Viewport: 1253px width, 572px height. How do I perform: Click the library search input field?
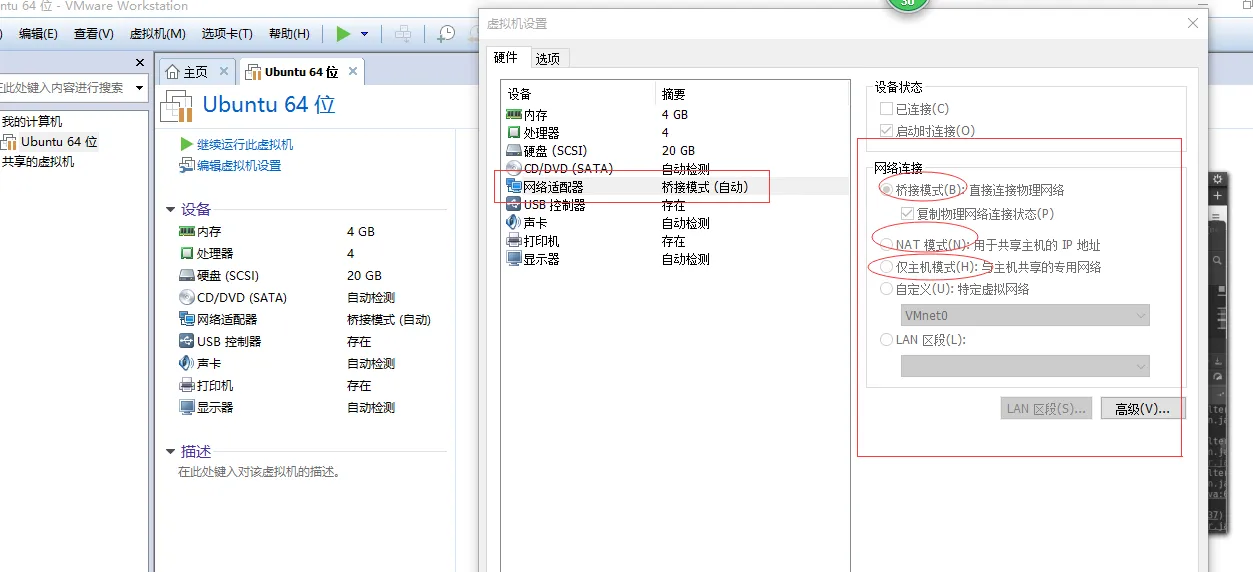click(x=64, y=88)
